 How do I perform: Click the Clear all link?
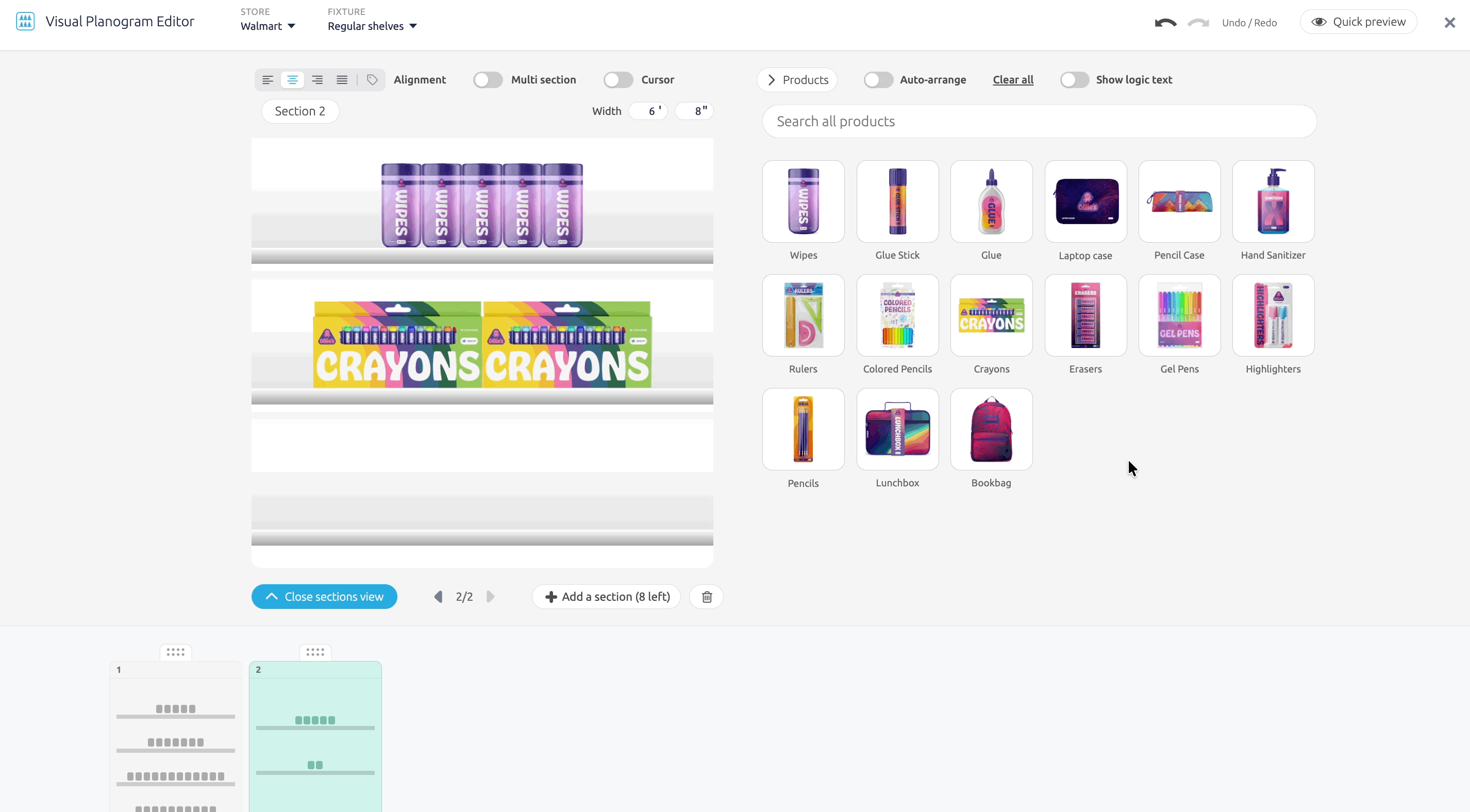pos(1013,80)
